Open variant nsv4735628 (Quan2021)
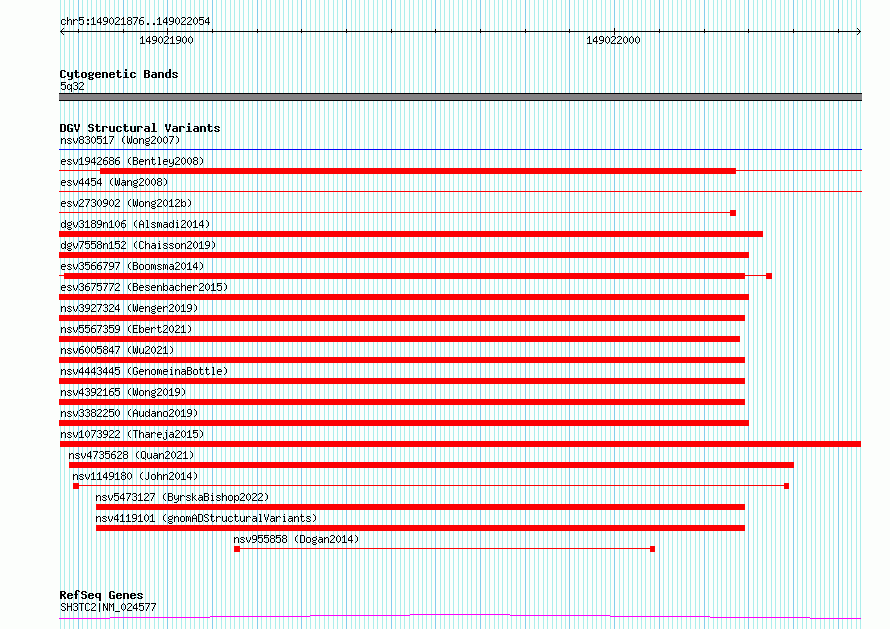Image resolution: width=890 pixels, height=629 pixels. point(131,455)
